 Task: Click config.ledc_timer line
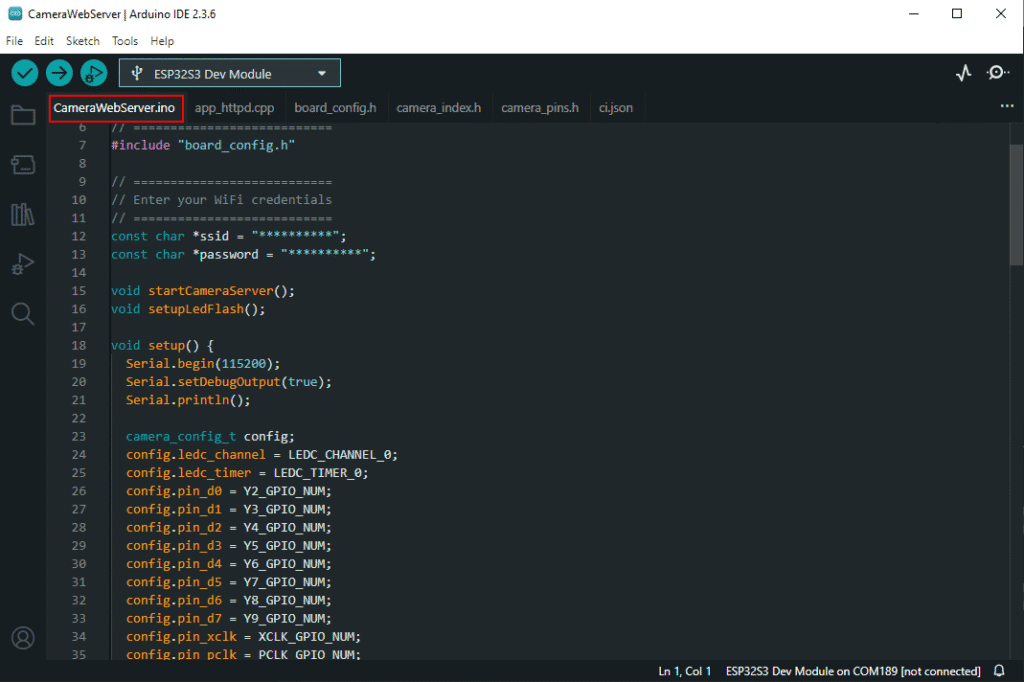pos(247,472)
